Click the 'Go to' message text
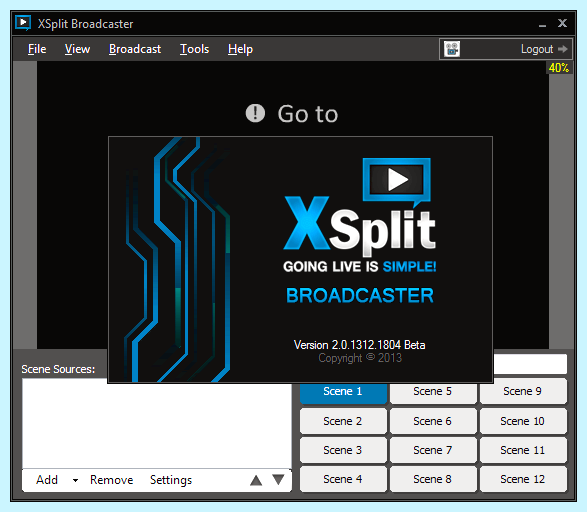587x512 pixels. (x=308, y=114)
